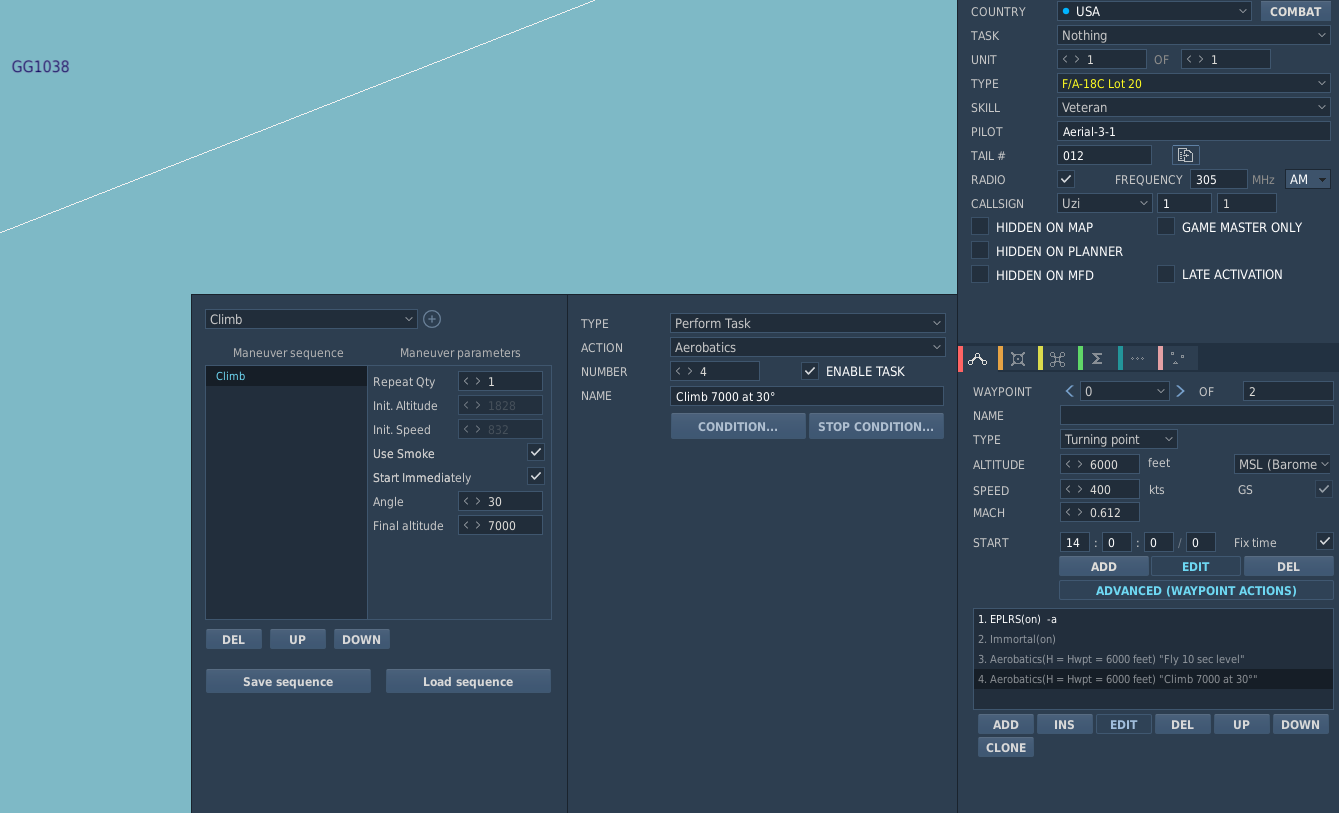Expand the Skill Veteran dropdown

point(1194,107)
